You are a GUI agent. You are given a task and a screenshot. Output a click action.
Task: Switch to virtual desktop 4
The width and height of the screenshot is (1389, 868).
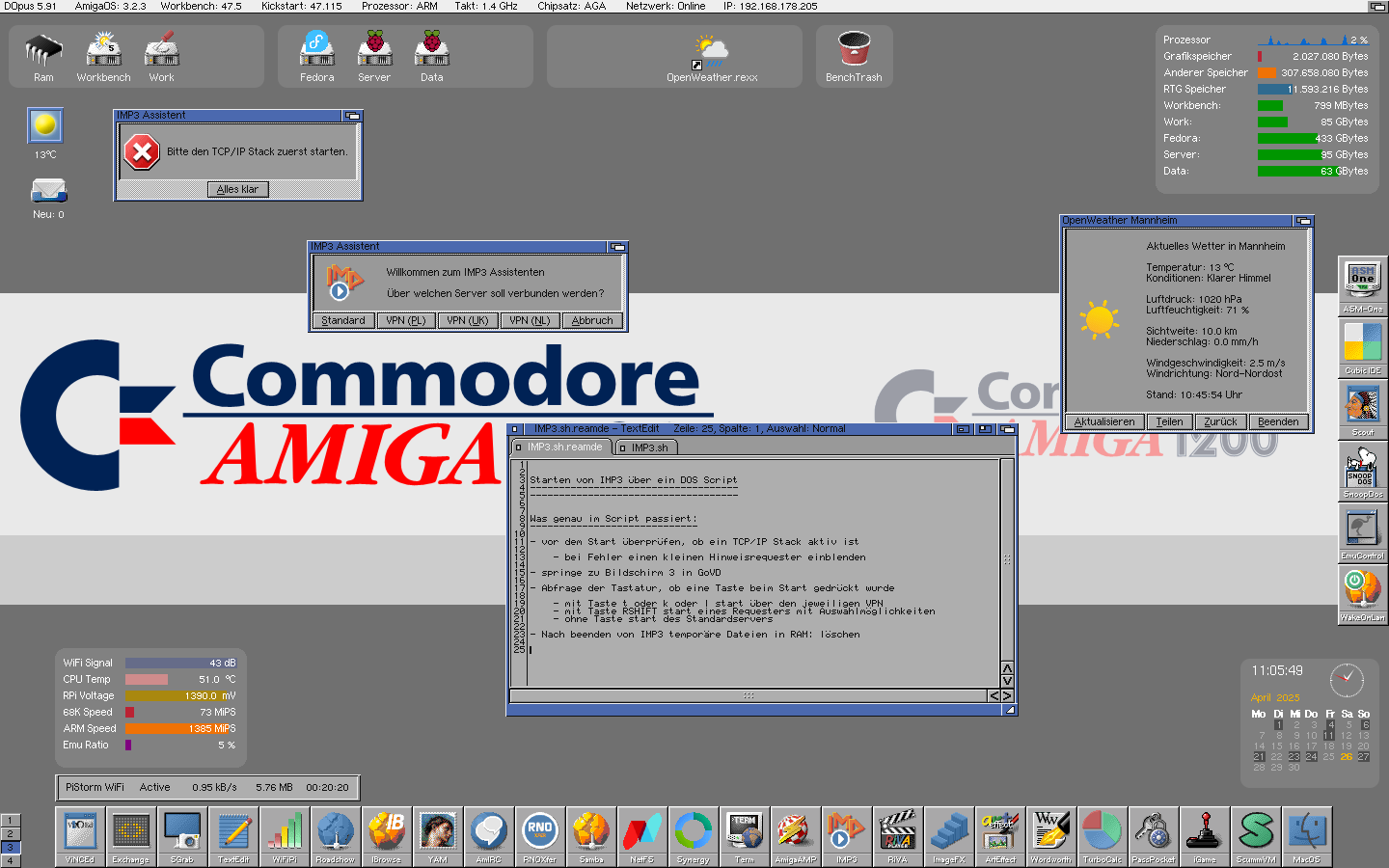coord(10,860)
